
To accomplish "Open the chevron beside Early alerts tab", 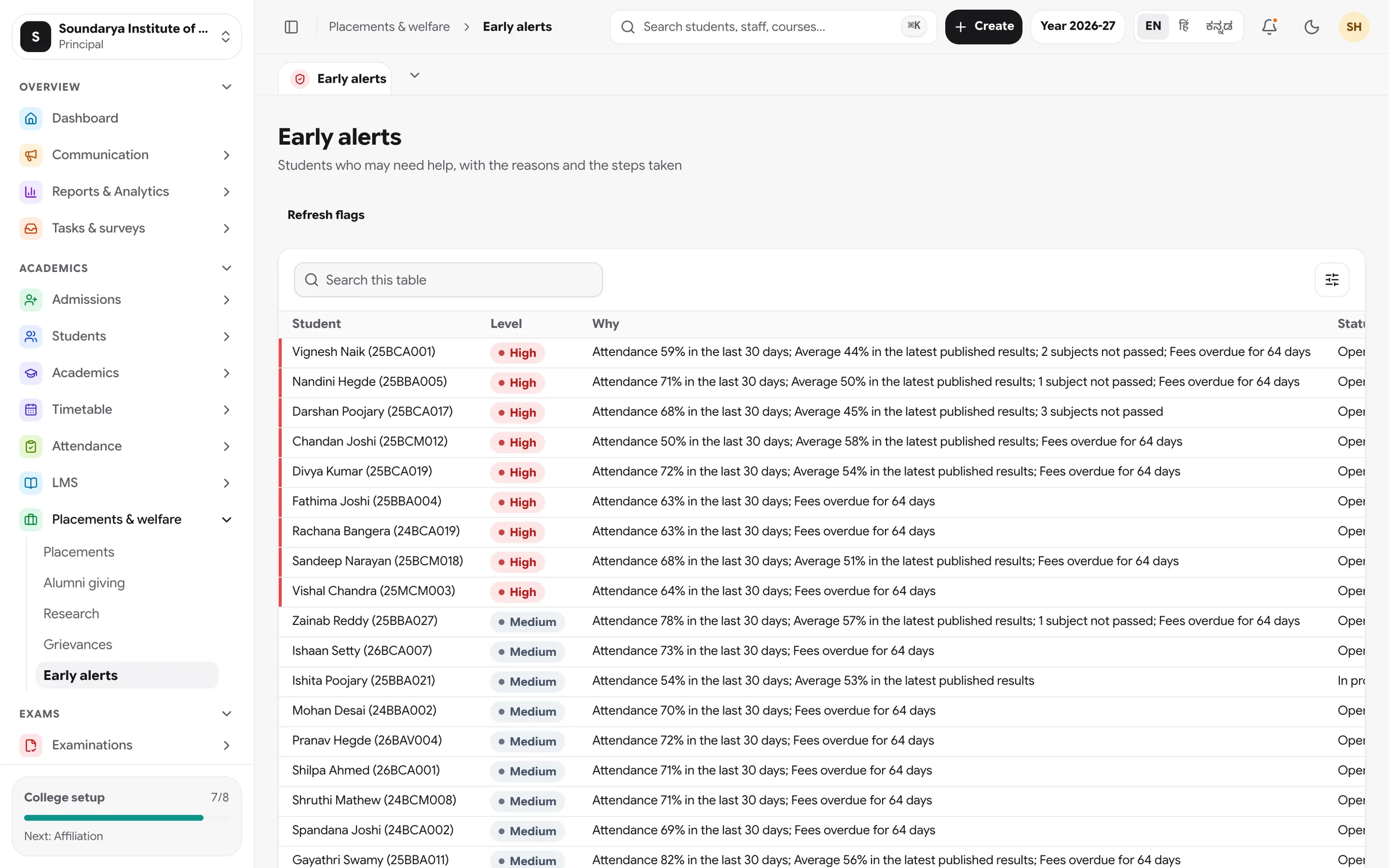I will tap(414, 76).
